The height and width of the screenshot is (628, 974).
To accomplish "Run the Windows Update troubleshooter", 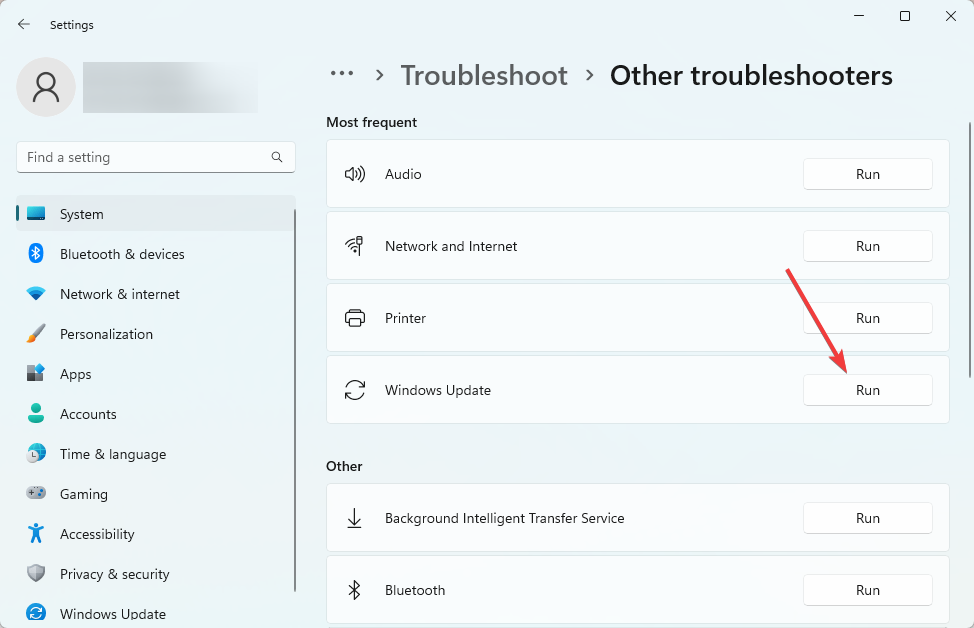I will pos(868,390).
